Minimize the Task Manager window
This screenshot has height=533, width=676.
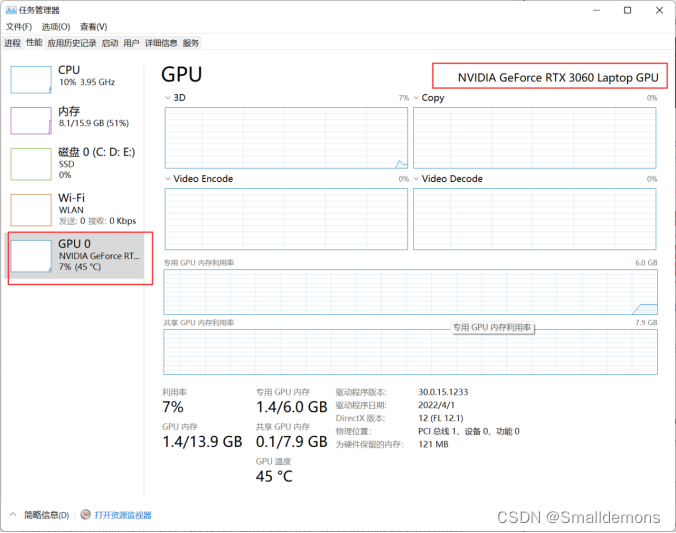tap(597, 10)
